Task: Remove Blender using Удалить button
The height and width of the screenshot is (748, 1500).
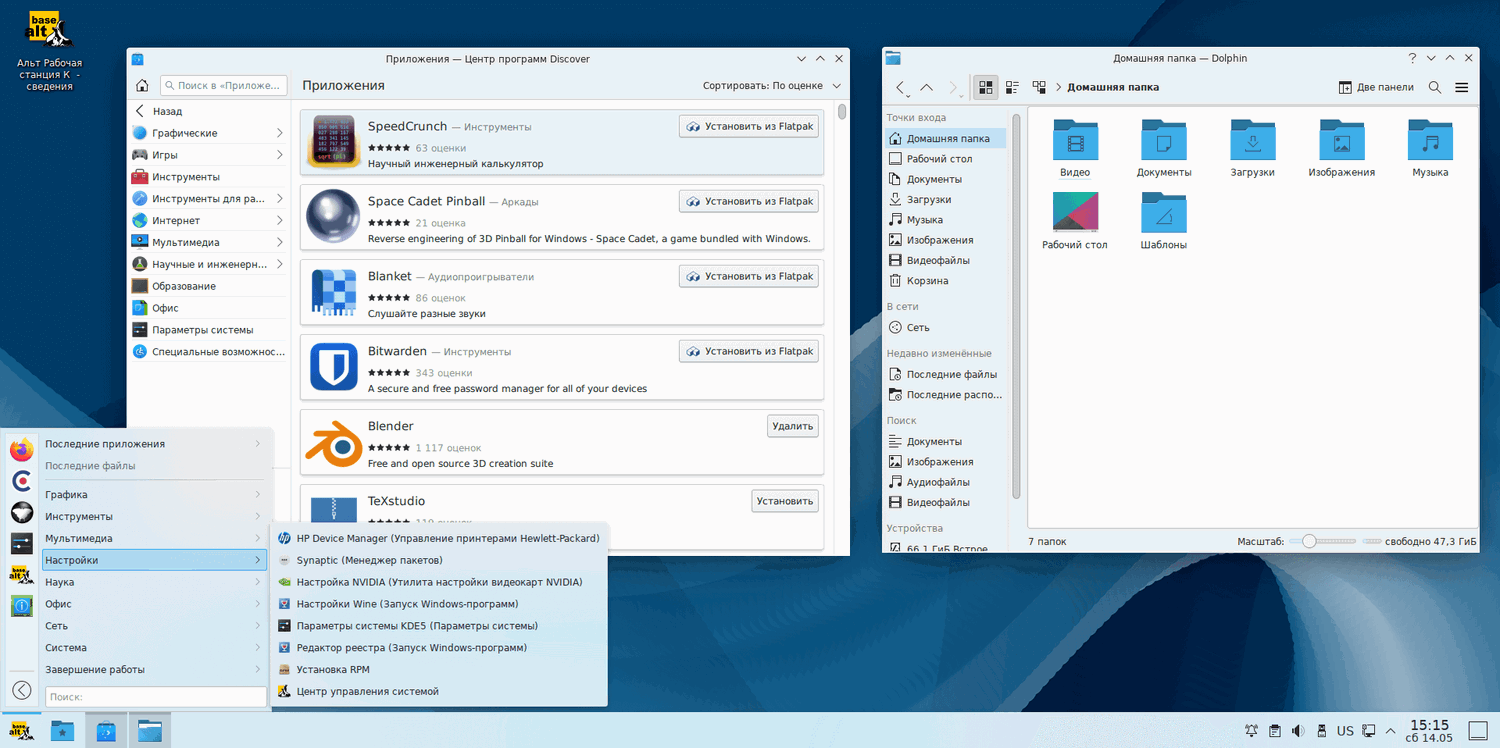Action: coord(793,426)
